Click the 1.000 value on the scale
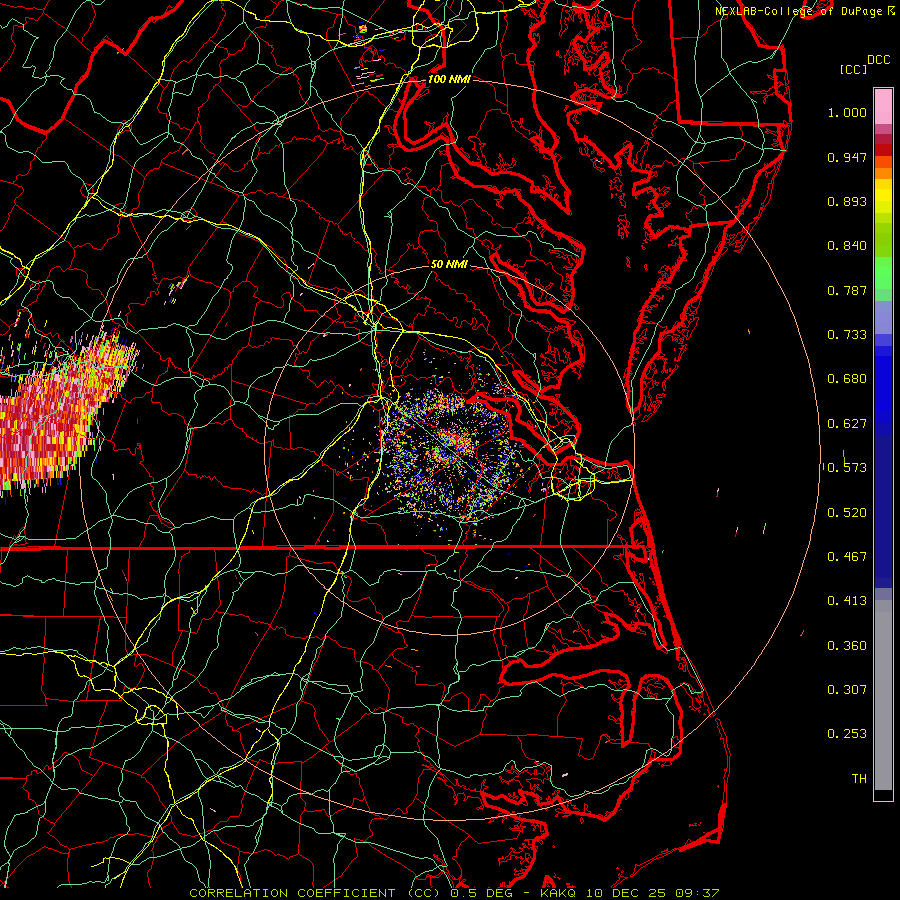Viewport: 900px width, 900px height. [847, 112]
